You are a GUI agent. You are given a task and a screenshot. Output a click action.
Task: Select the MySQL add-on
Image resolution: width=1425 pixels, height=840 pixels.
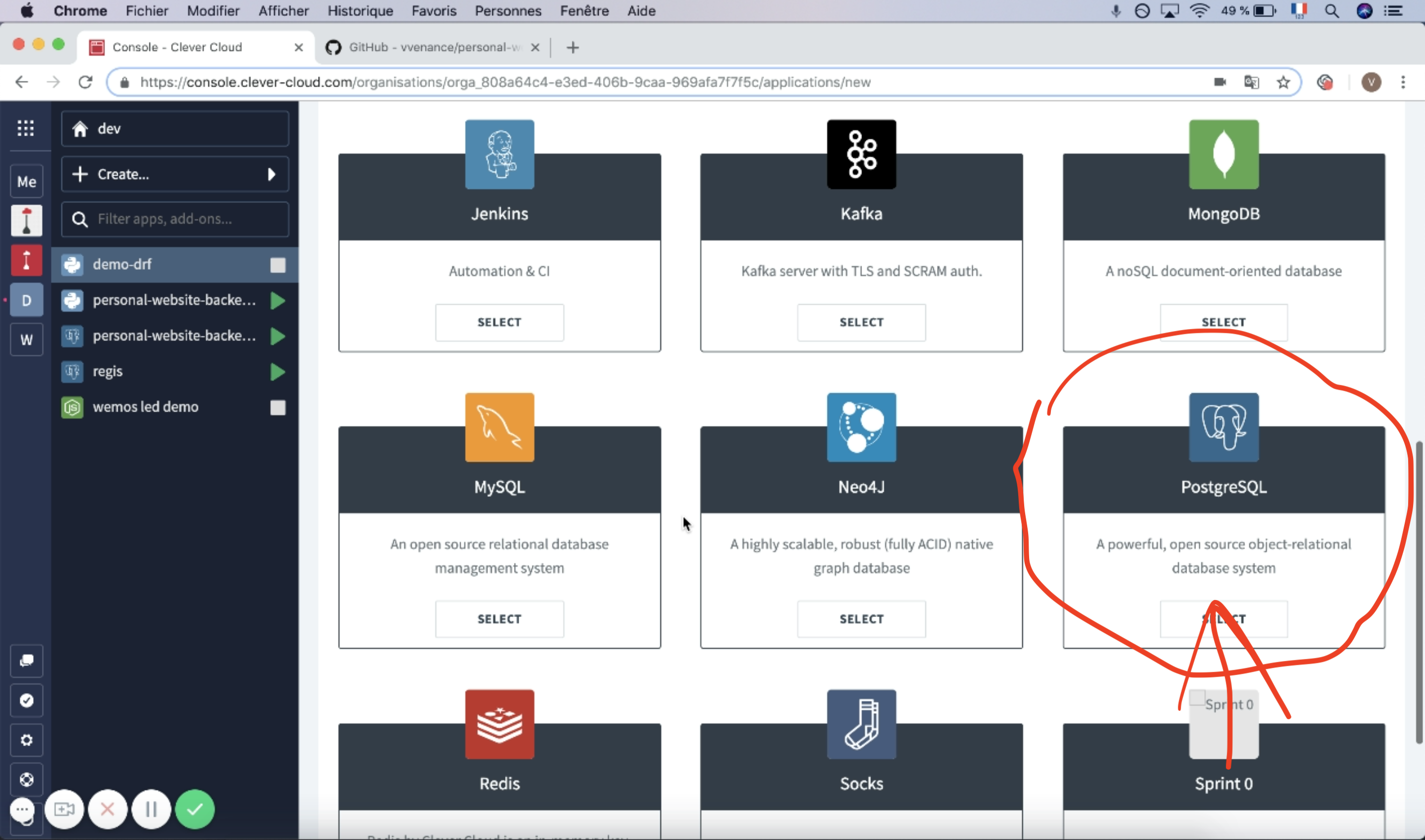click(x=499, y=619)
